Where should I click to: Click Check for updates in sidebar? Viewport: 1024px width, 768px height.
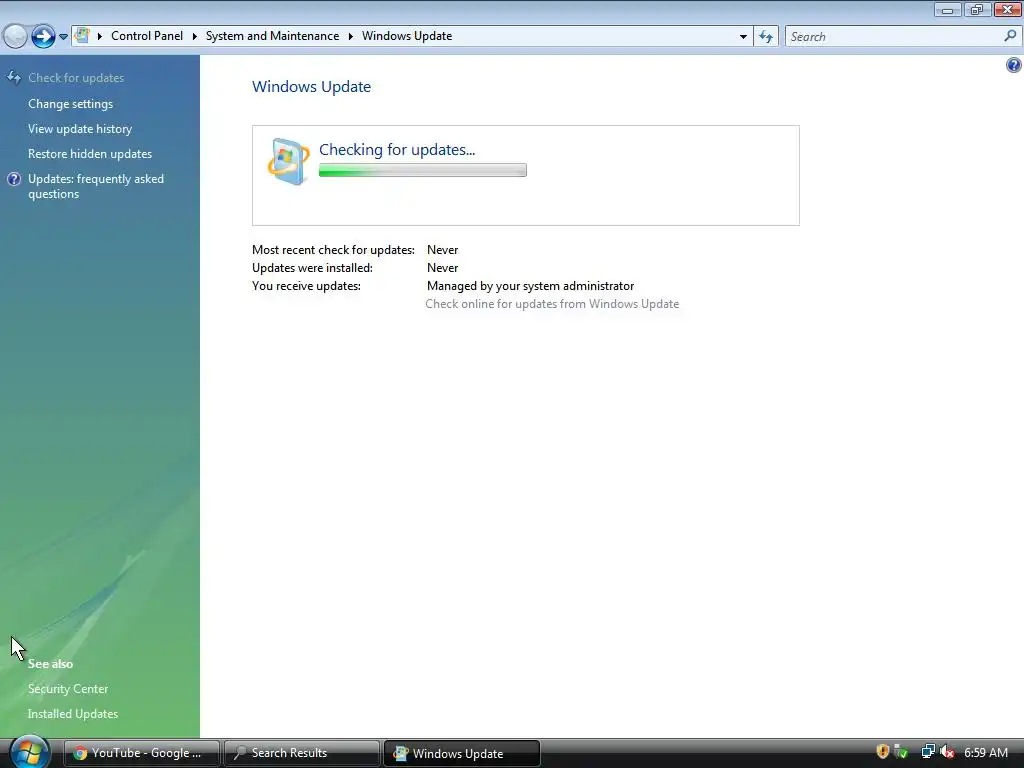point(76,78)
